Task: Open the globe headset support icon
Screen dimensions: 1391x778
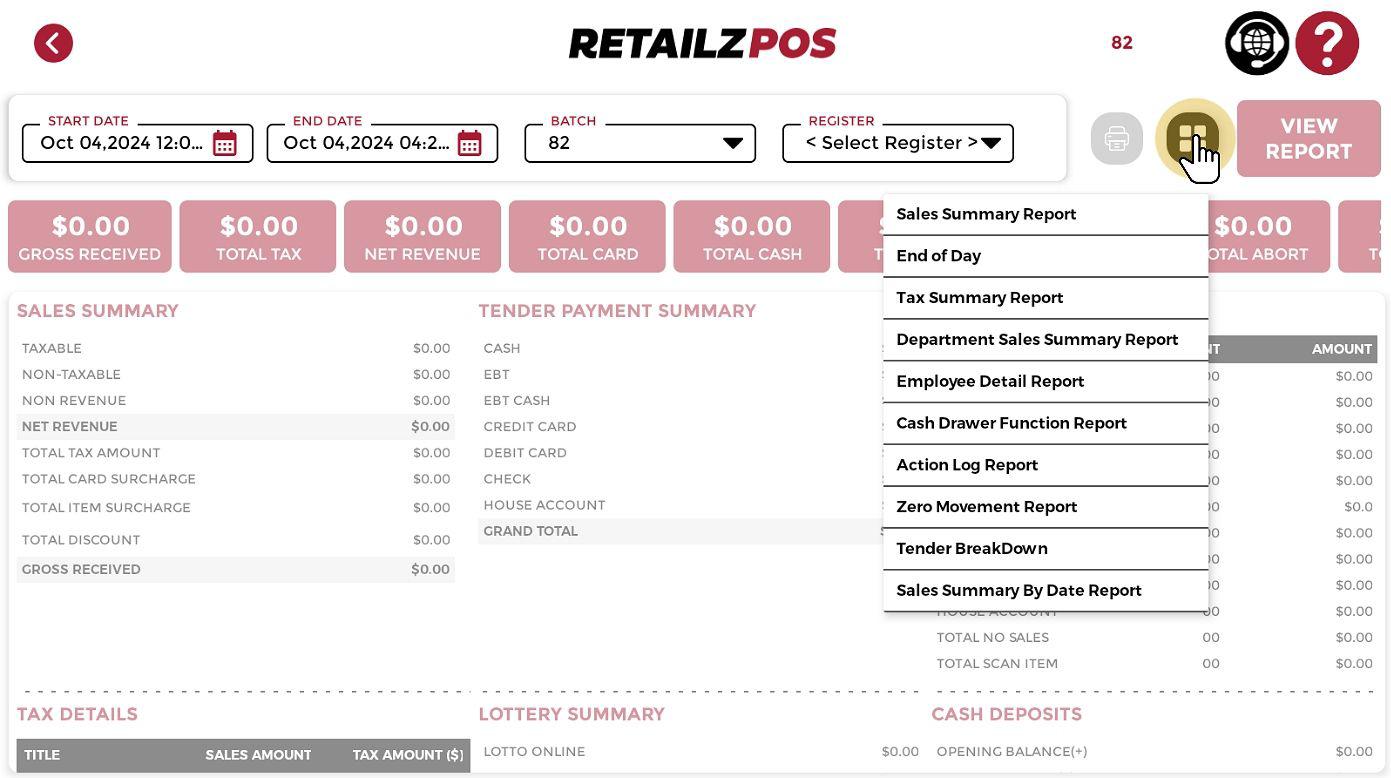Action: [1256, 43]
